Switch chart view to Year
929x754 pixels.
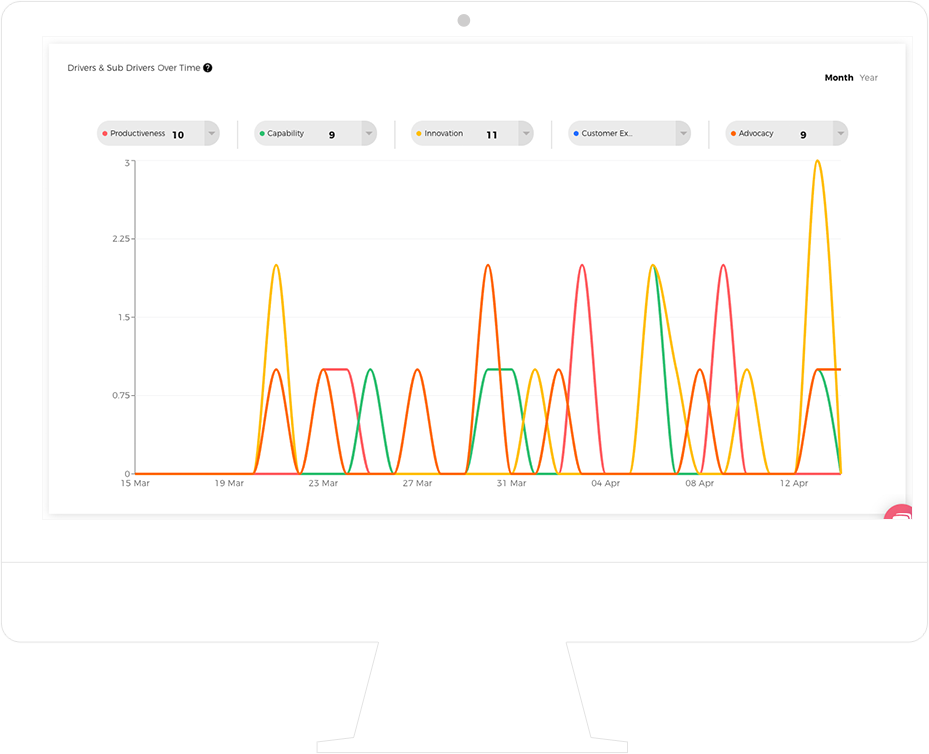click(x=869, y=78)
